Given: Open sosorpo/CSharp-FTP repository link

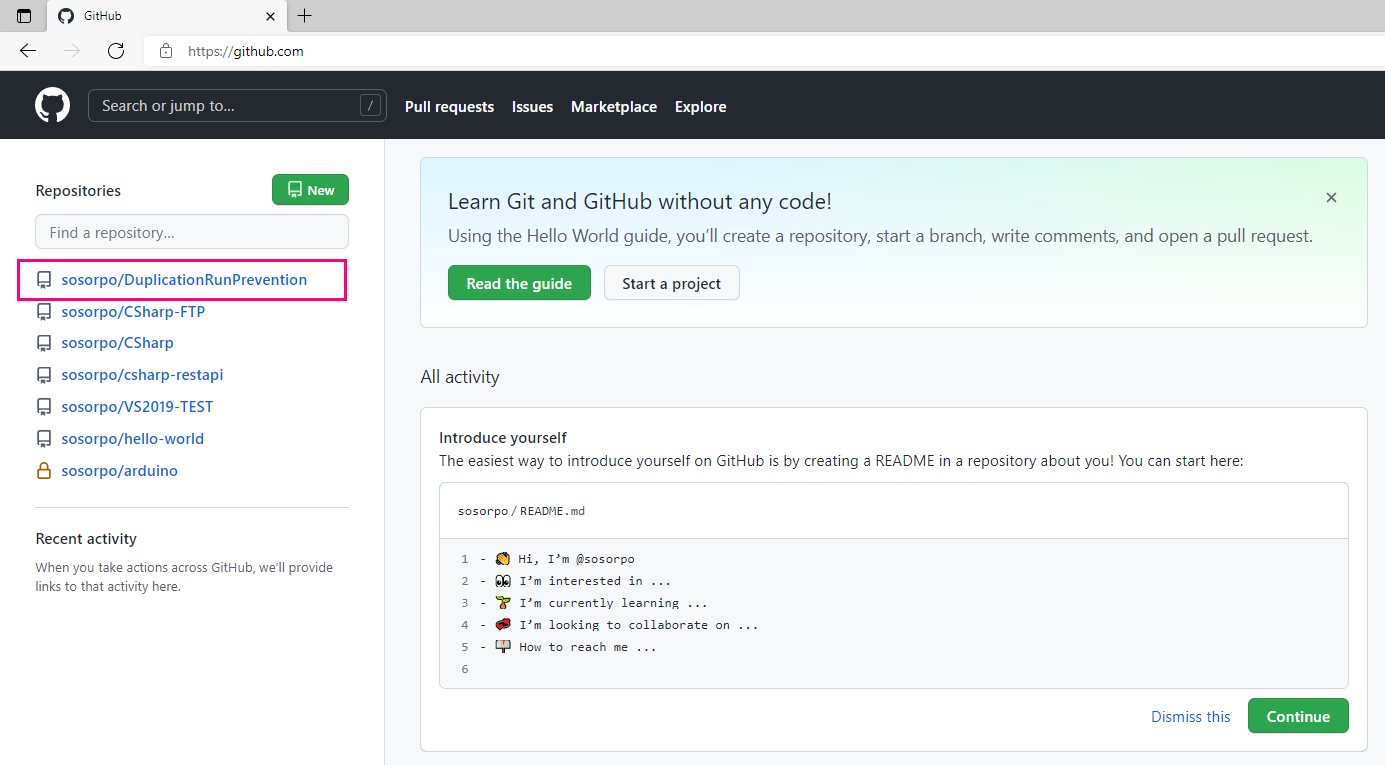Looking at the screenshot, I should coord(133,312).
